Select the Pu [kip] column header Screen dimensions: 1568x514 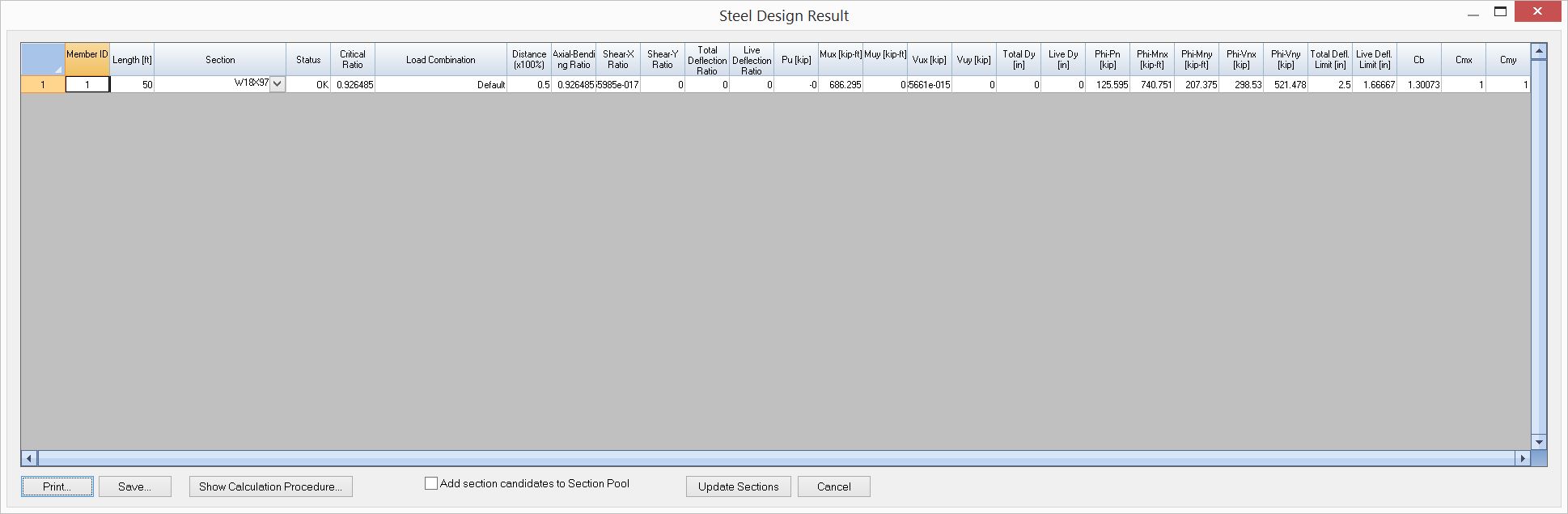(x=796, y=60)
